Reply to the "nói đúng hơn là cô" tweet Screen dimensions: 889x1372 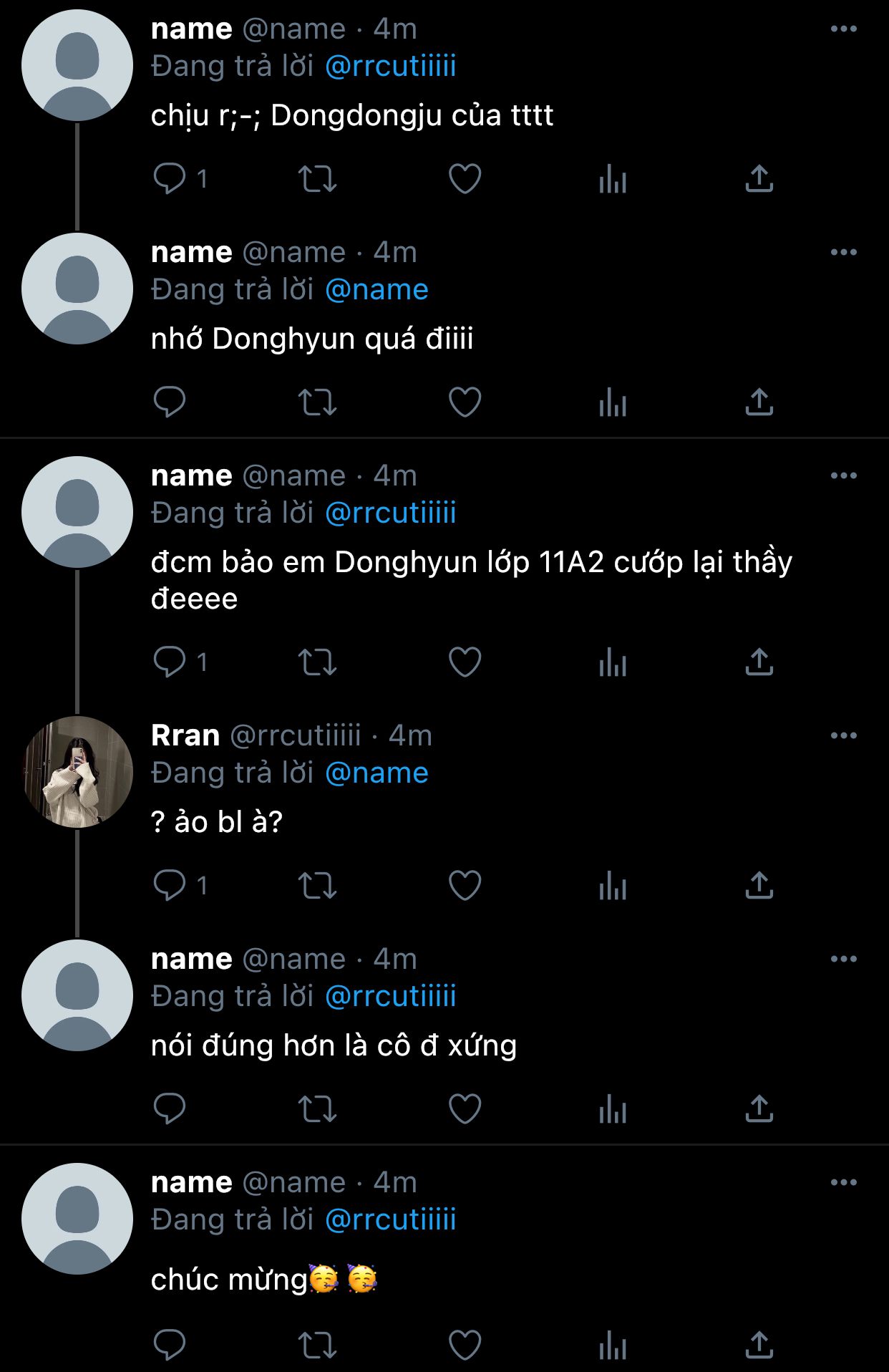pos(170,1109)
